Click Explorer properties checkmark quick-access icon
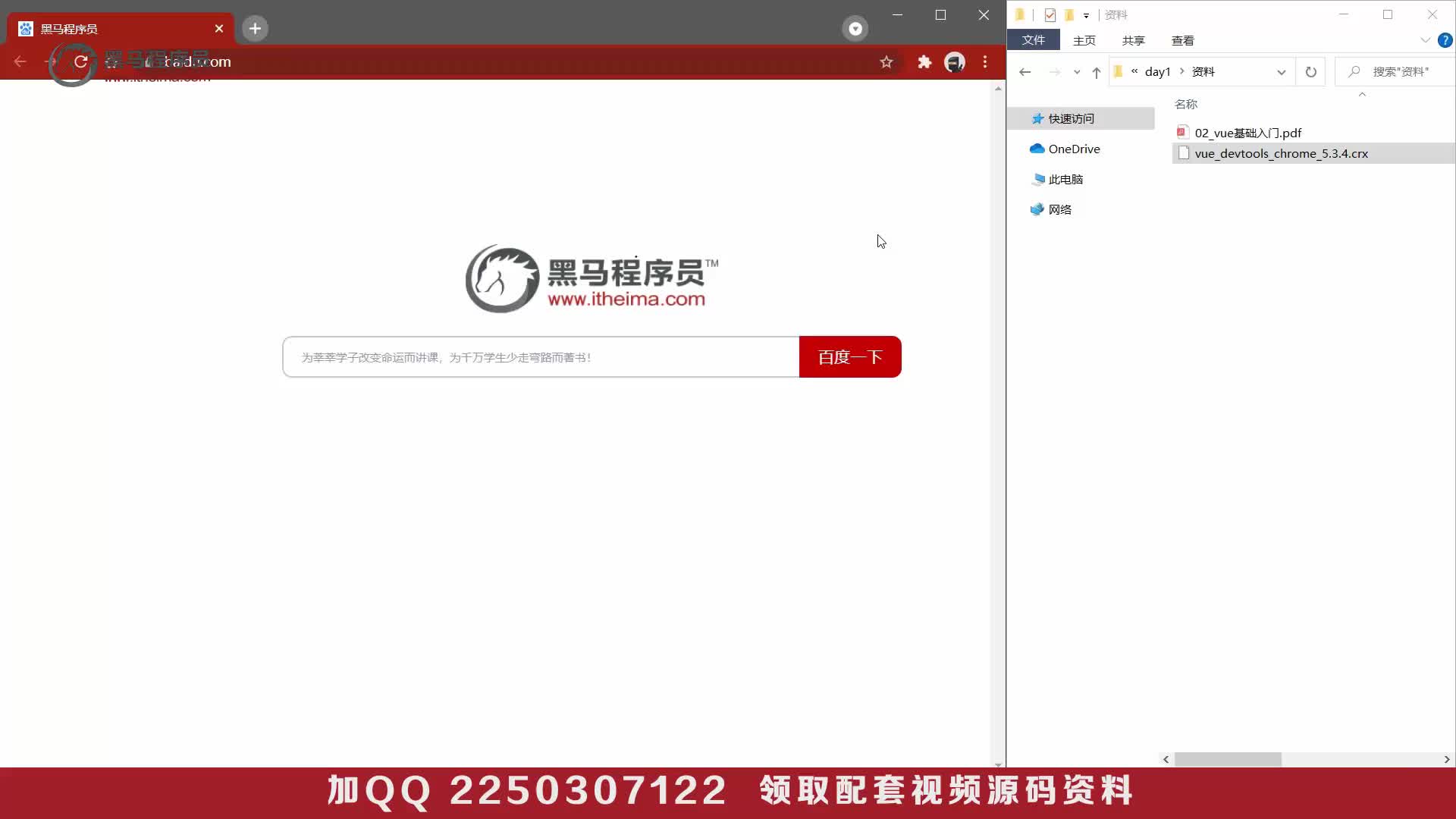This screenshot has height=819, width=1456. click(1050, 15)
